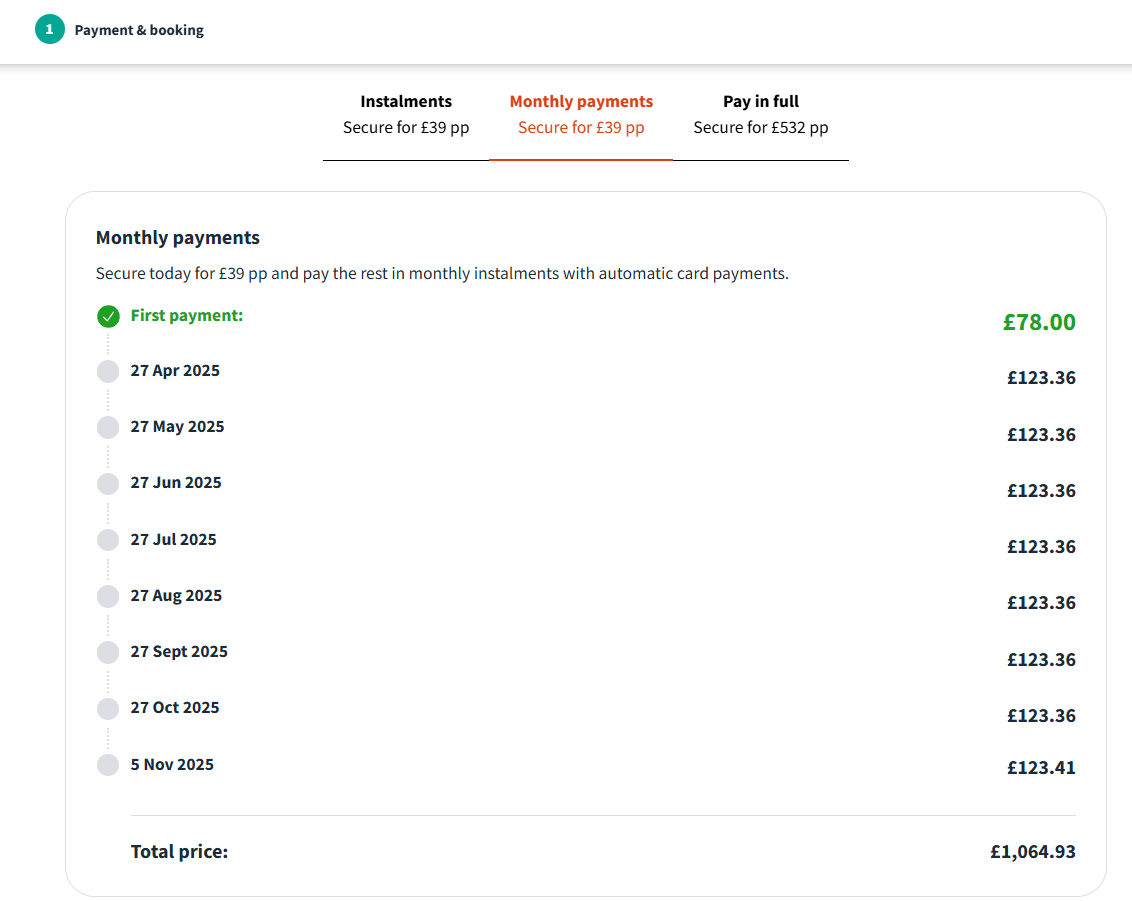Click the 27 Aug 2025 date text
1132x901 pixels.
[176, 596]
